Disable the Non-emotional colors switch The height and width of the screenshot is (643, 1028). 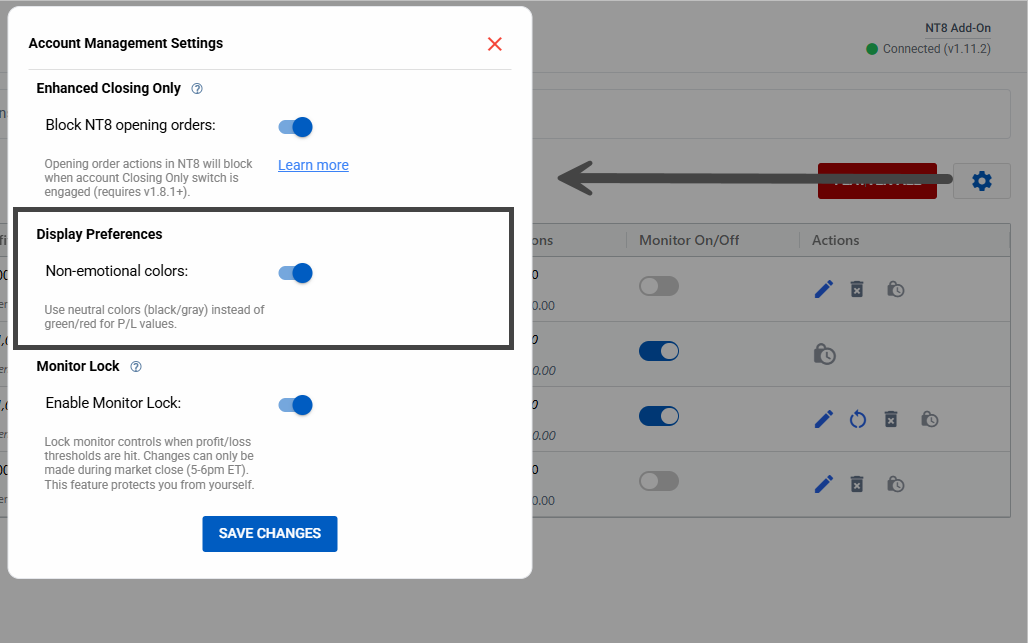point(296,273)
